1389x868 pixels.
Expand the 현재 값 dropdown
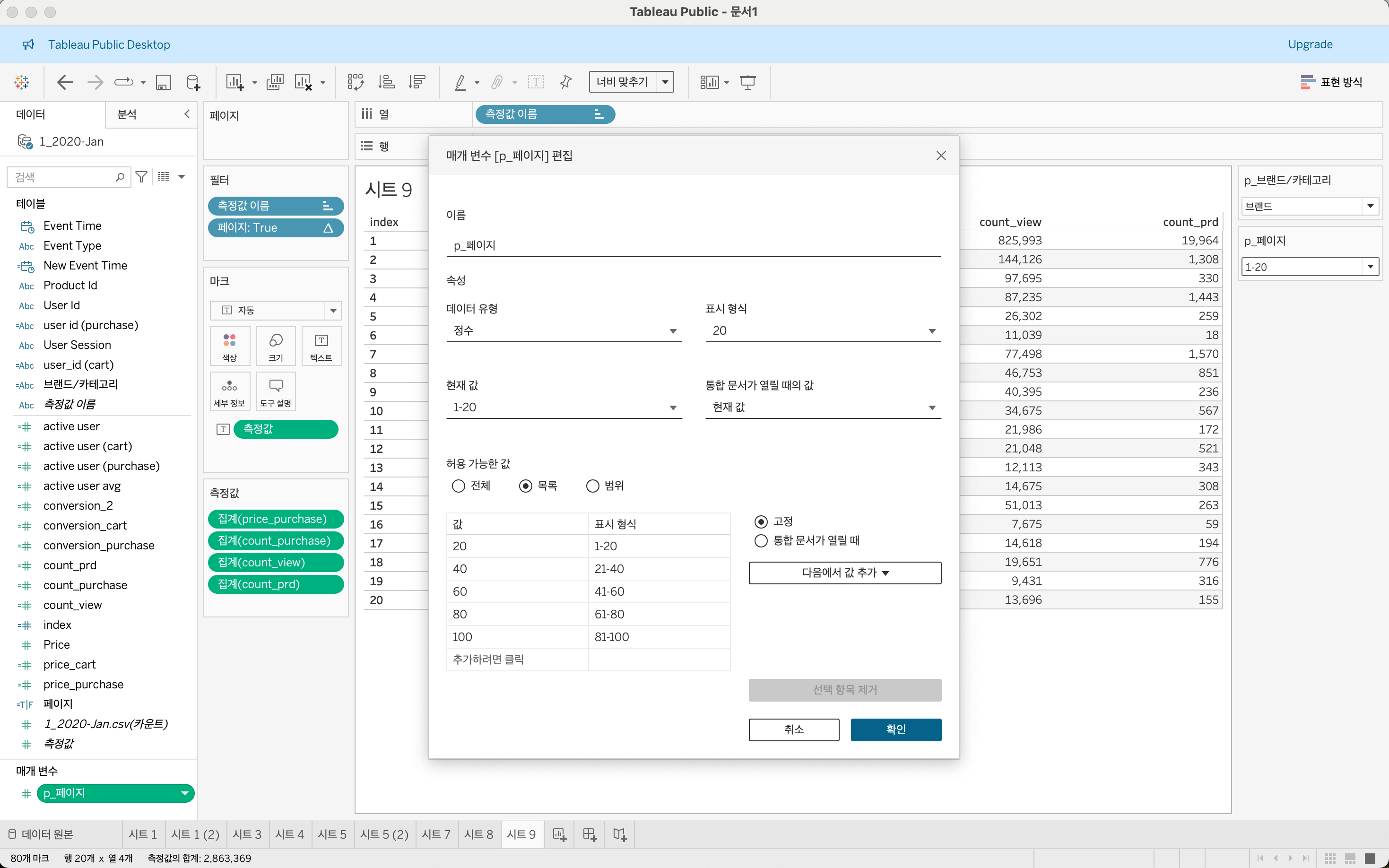[x=563, y=407]
